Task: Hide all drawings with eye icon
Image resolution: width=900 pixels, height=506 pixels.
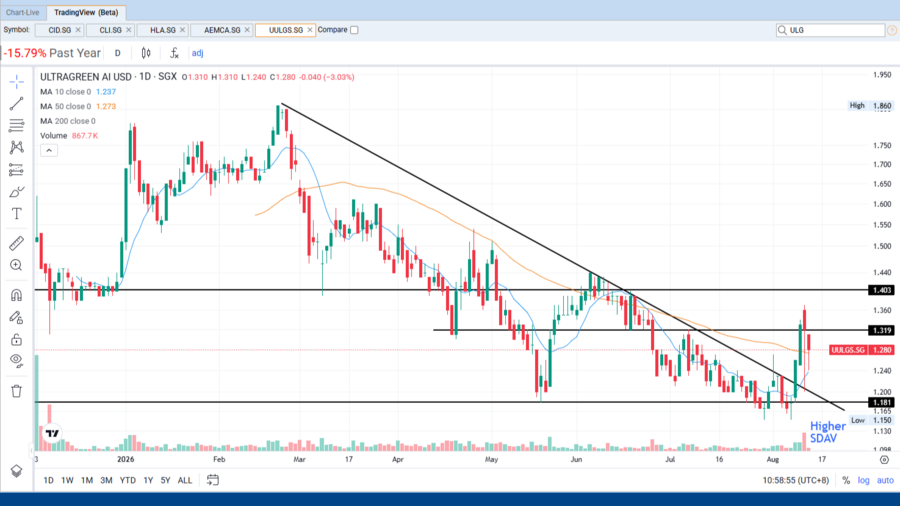Action: (16, 361)
